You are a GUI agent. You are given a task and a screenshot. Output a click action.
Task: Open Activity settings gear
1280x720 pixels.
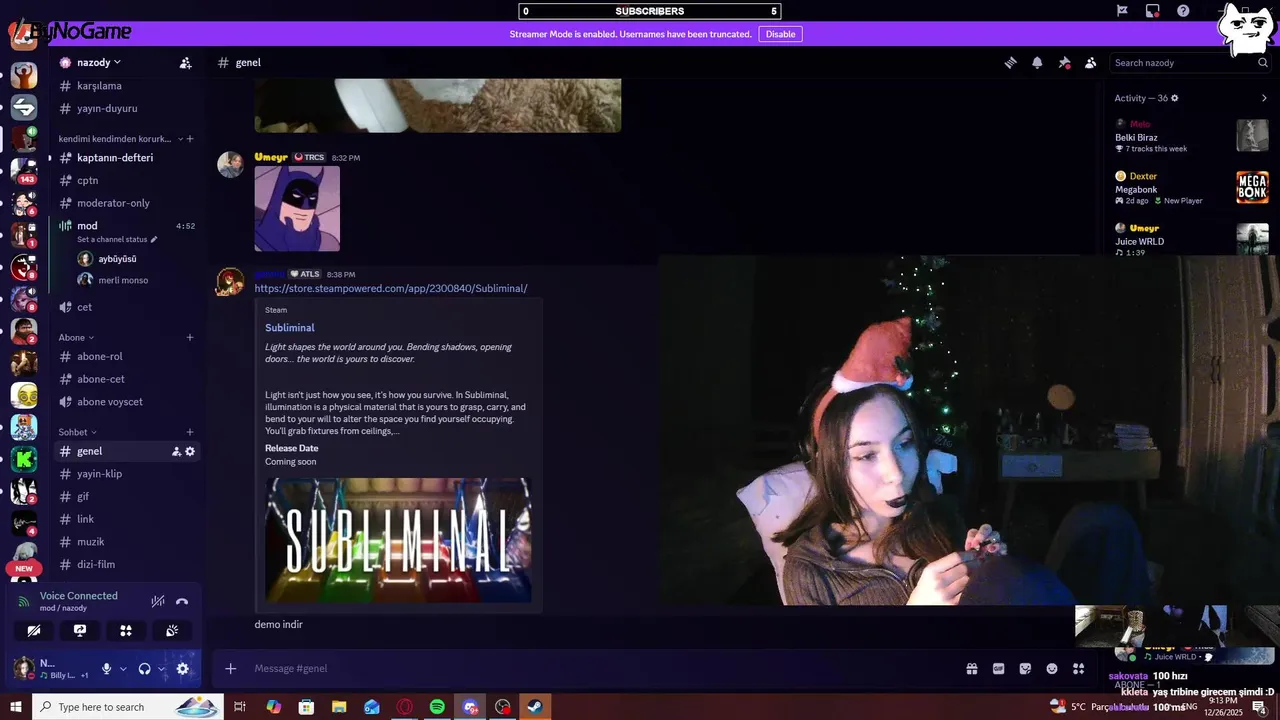click(1175, 98)
